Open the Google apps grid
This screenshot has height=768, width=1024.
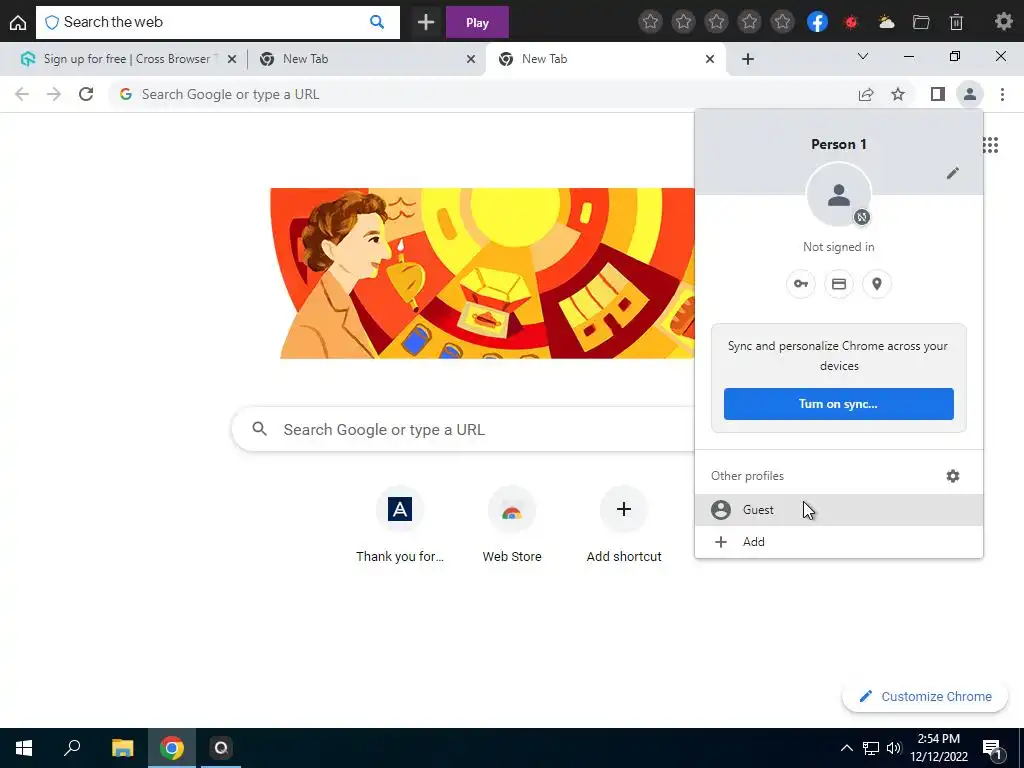991,145
